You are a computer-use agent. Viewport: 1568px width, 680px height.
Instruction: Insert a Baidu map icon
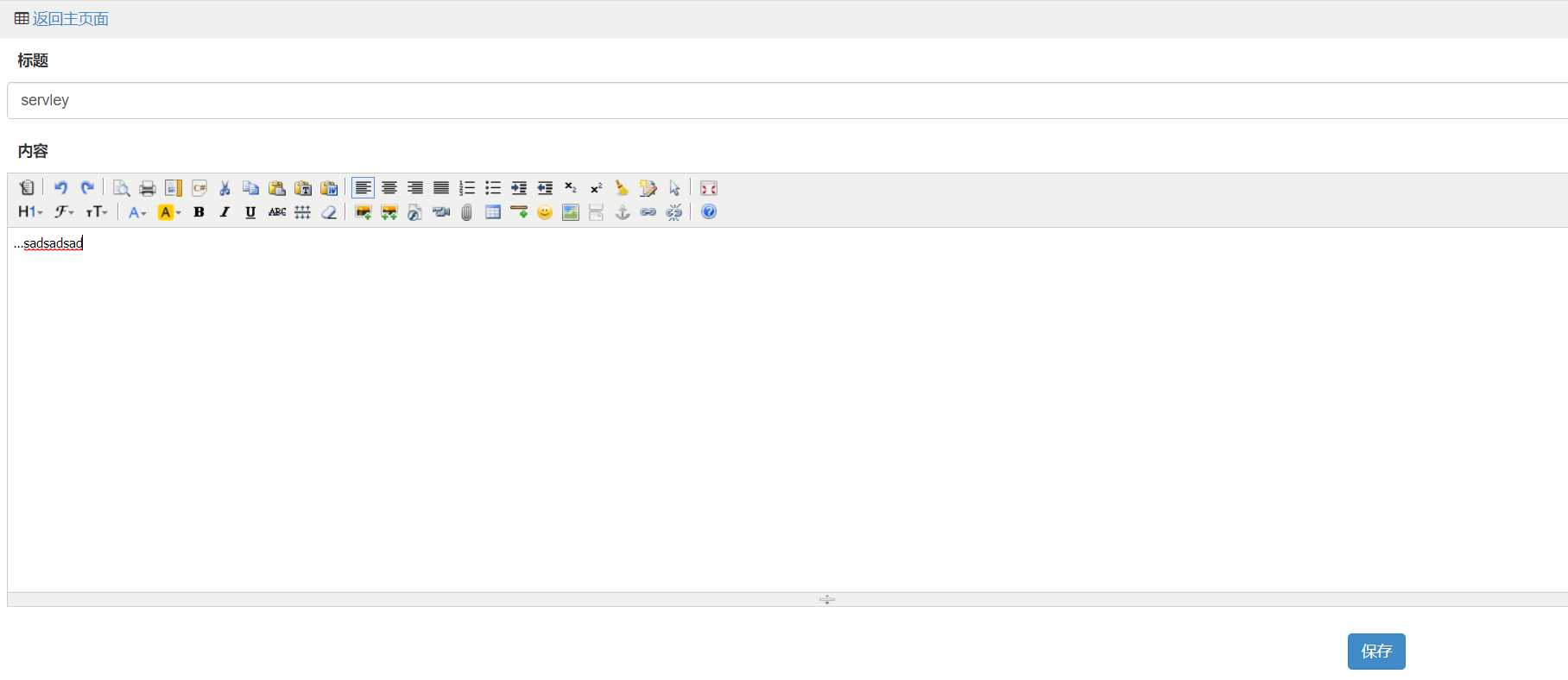pos(571,211)
